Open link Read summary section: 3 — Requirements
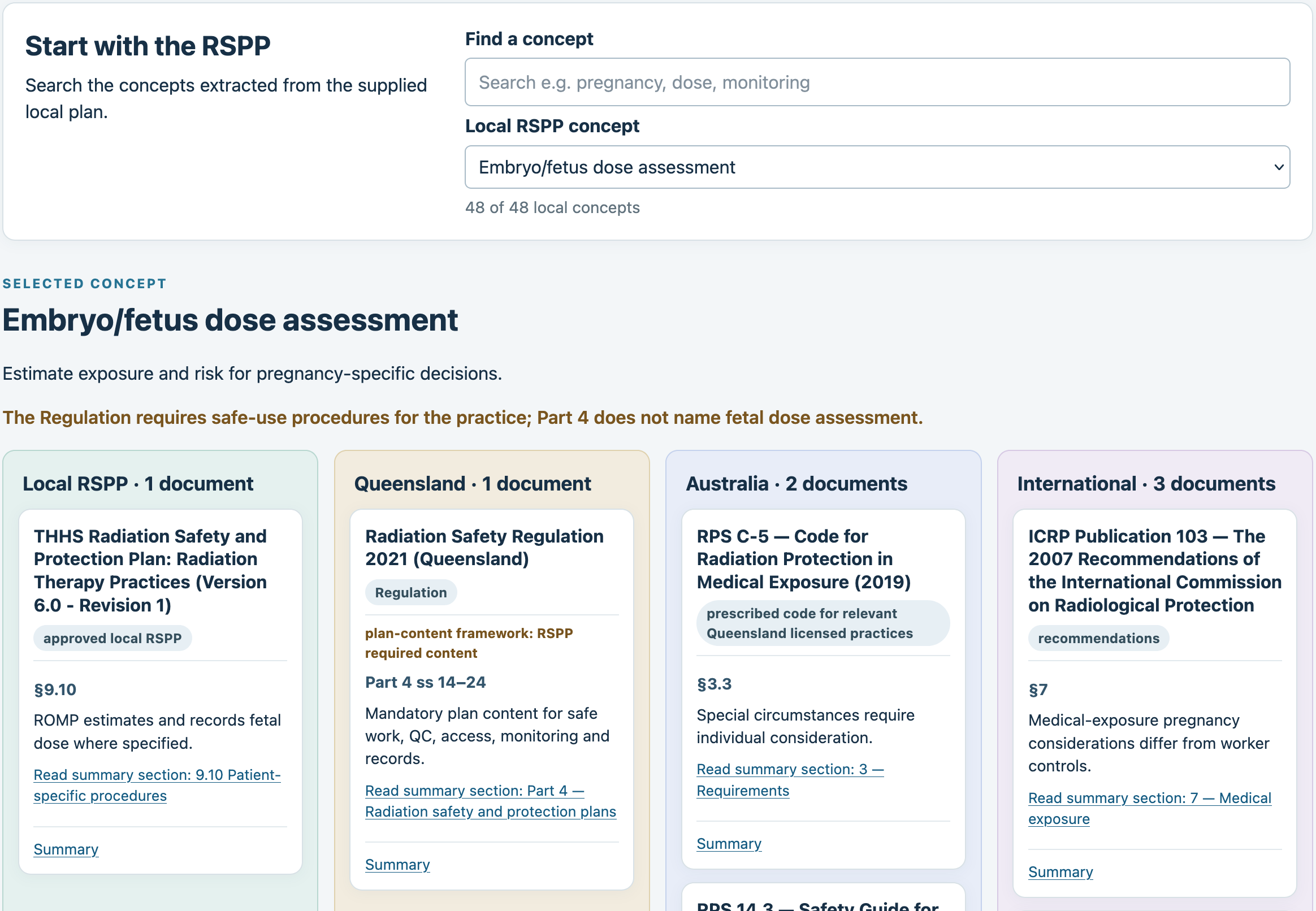This screenshot has height=911, width=1316. (x=790, y=780)
